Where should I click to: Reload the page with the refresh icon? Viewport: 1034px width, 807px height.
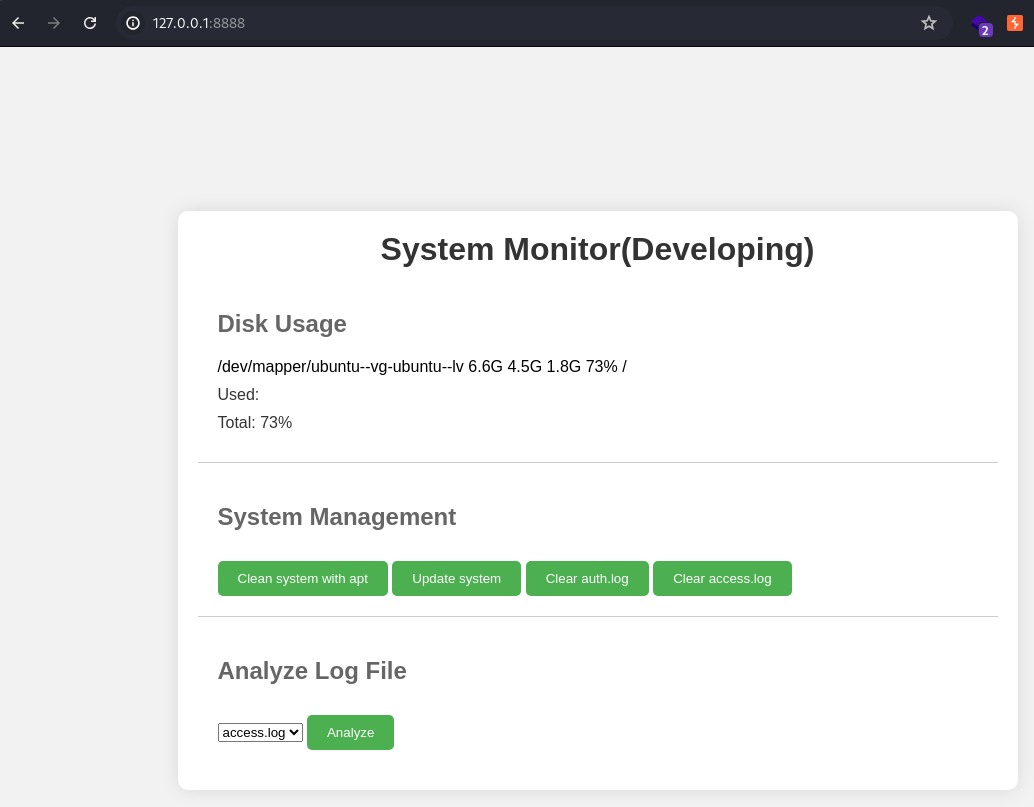point(90,23)
